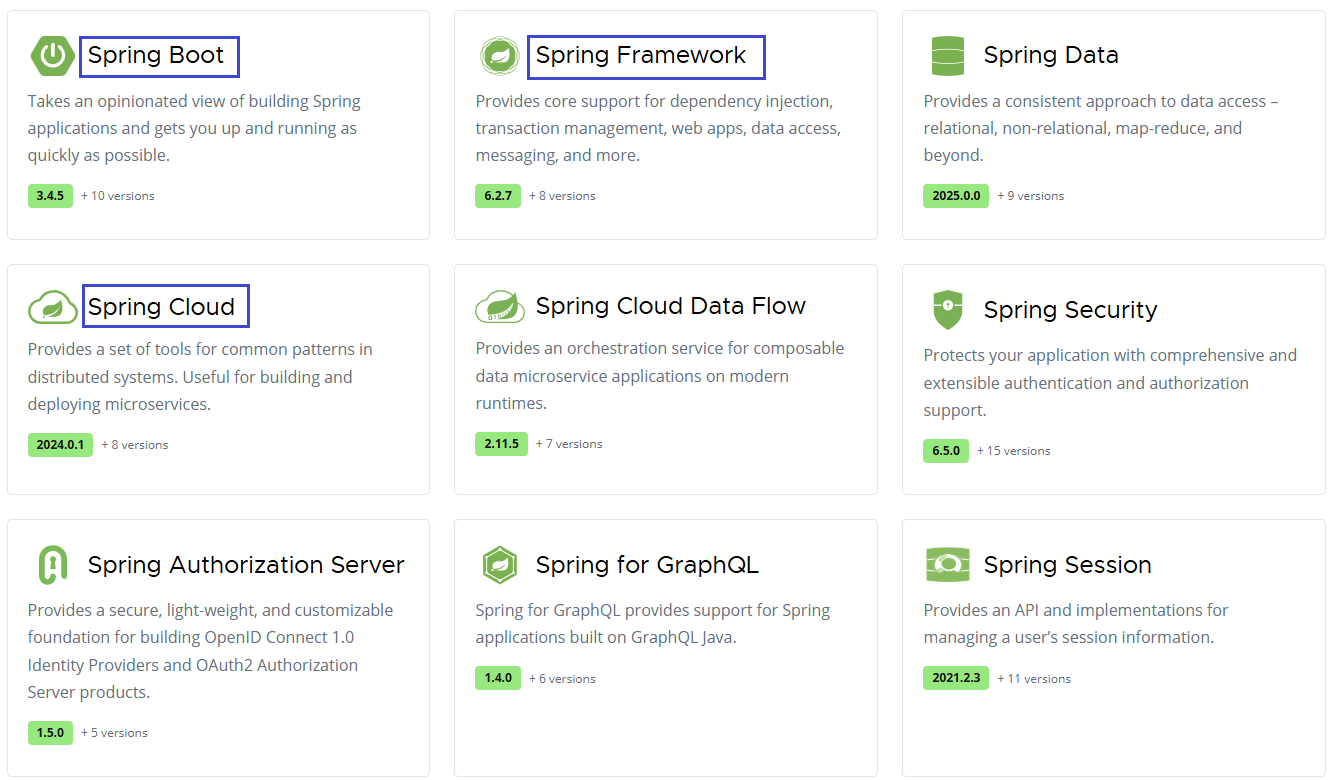1334x780 pixels.
Task: Visit the Spring Cloud Data Flow project
Action: tap(671, 306)
